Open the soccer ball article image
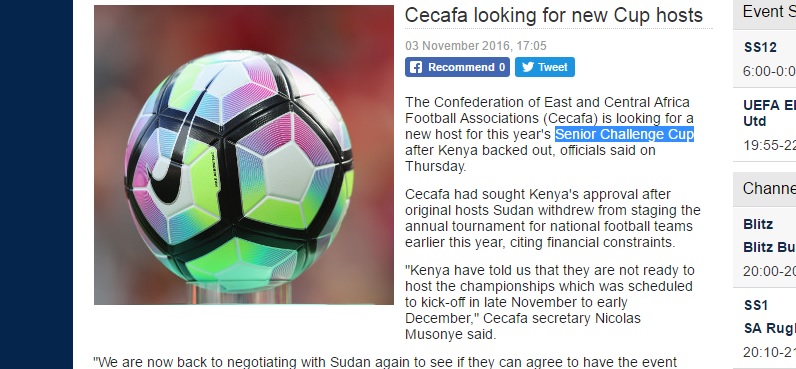The width and height of the screenshot is (796, 369). [x=244, y=155]
